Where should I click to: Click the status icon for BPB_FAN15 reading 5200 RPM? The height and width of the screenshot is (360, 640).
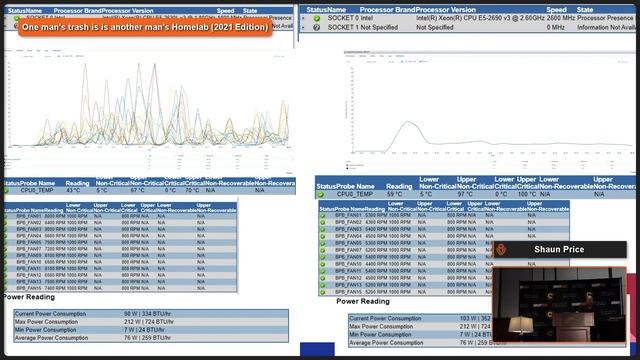[323, 292]
